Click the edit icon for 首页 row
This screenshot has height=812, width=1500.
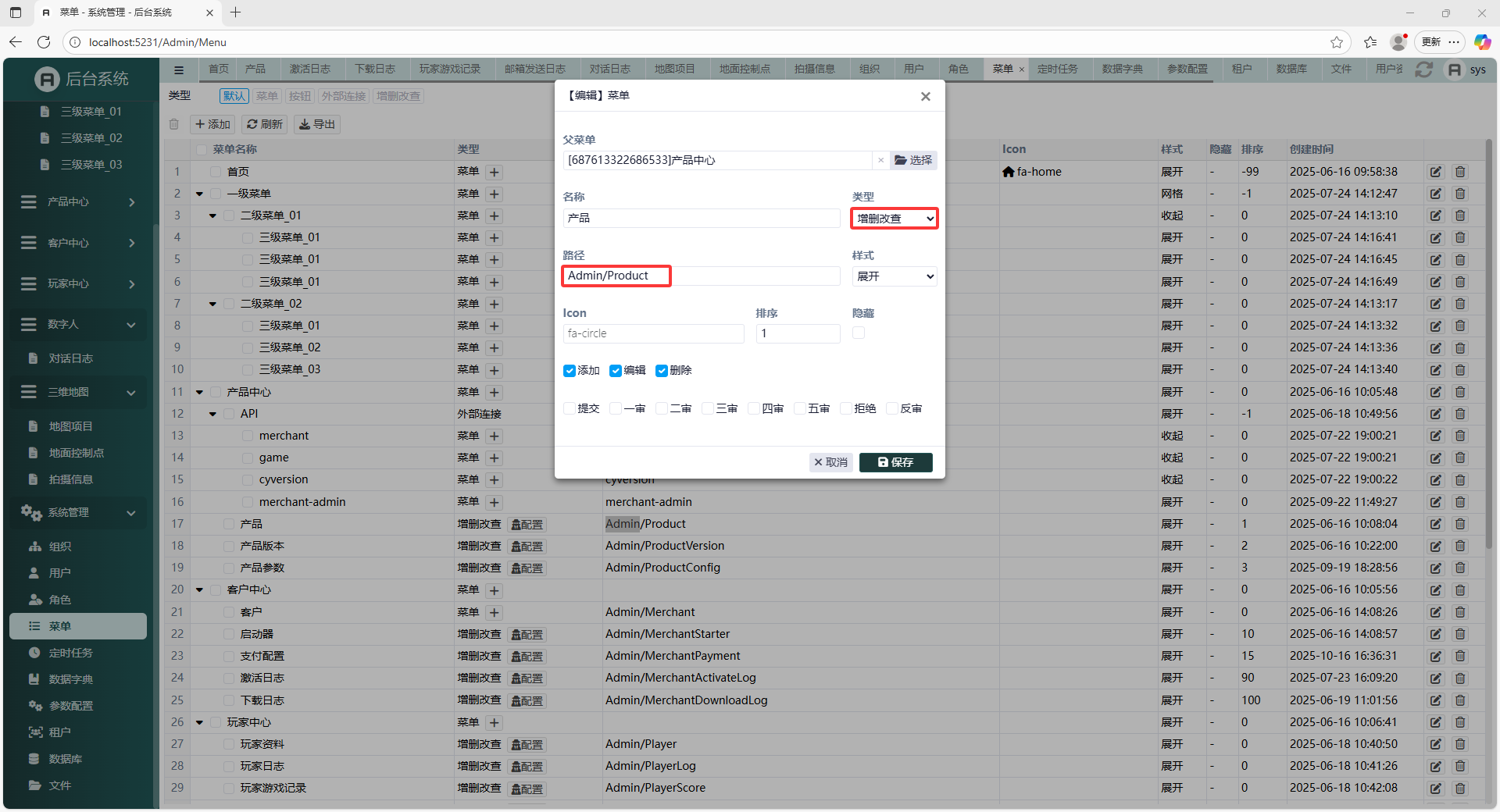click(x=1435, y=172)
